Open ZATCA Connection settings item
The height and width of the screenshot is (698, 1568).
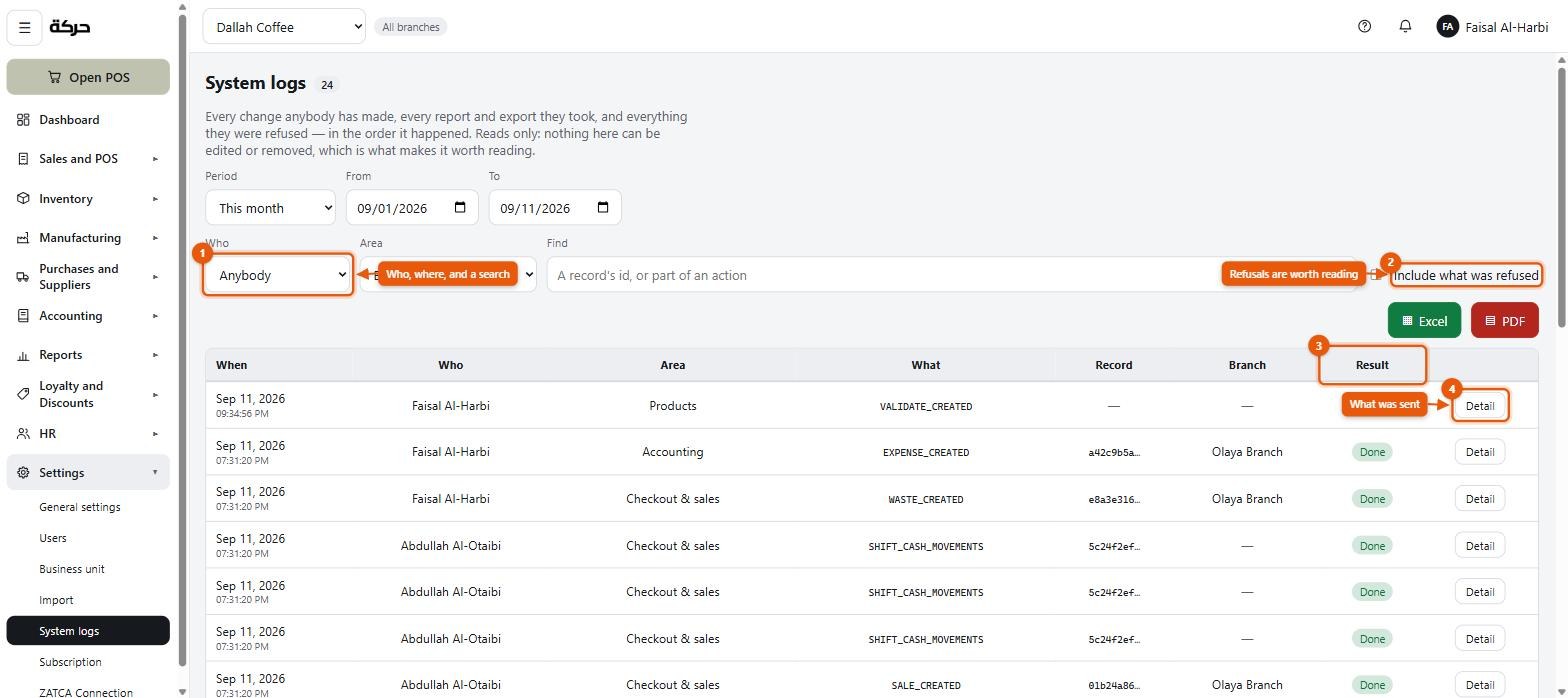click(88, 692)
